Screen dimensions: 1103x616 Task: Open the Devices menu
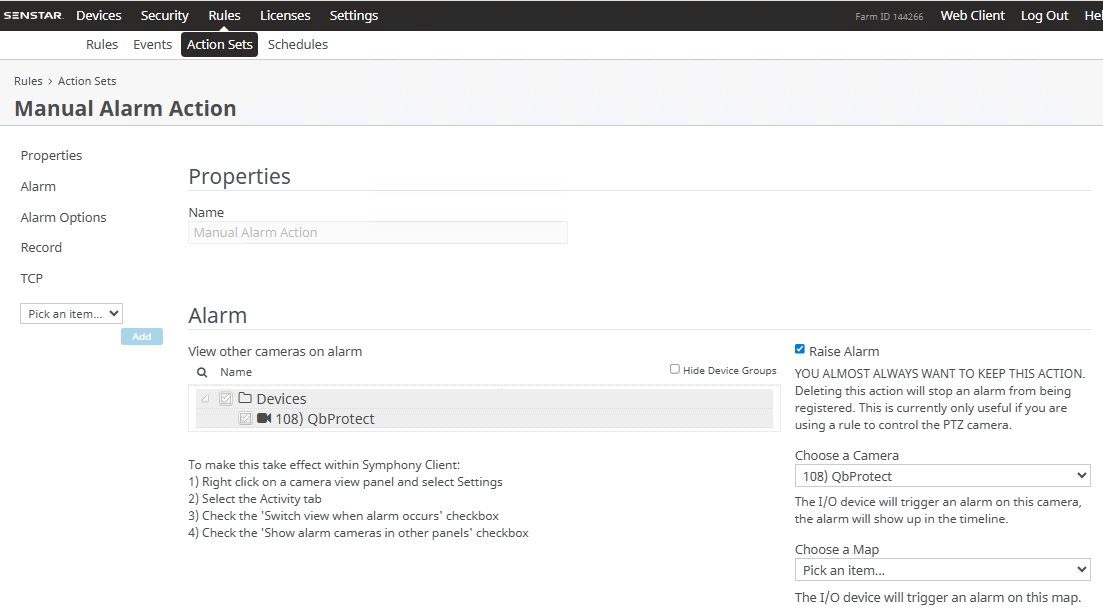99,15
